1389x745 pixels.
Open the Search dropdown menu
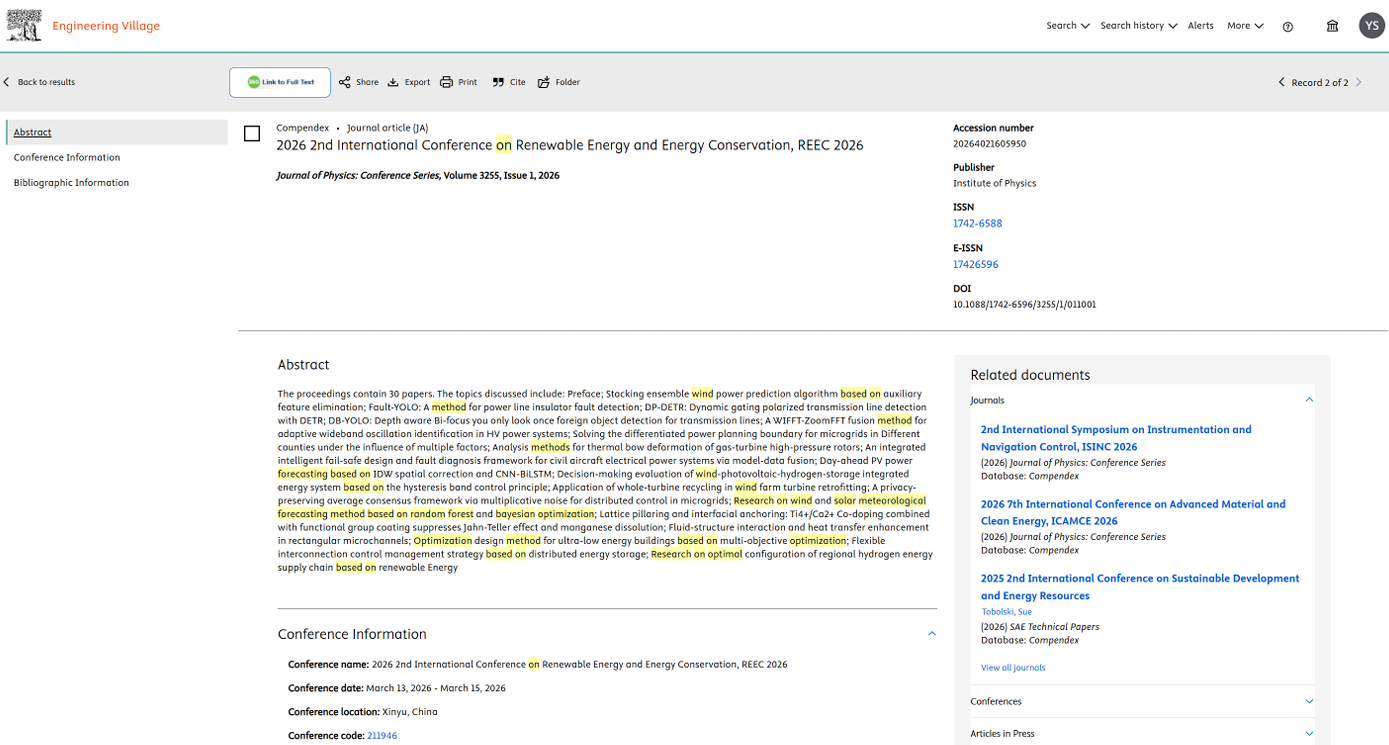click(1068, 26)
